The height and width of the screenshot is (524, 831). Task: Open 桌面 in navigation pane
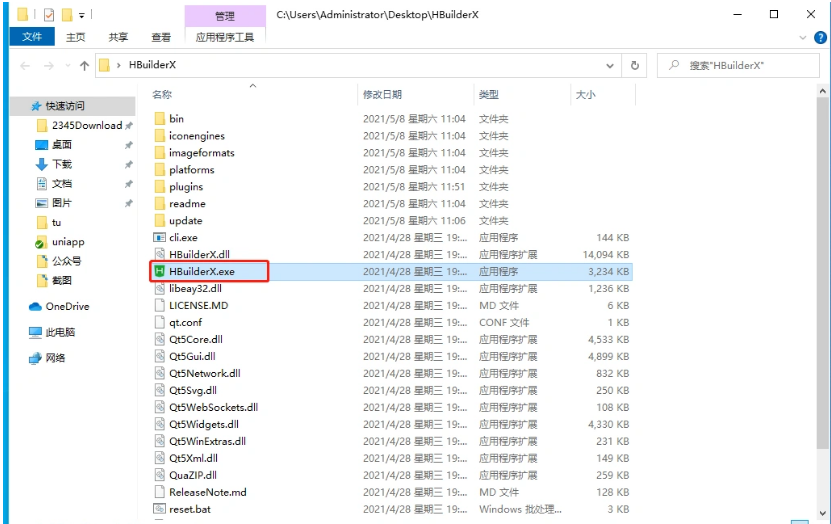coord(61,145)
